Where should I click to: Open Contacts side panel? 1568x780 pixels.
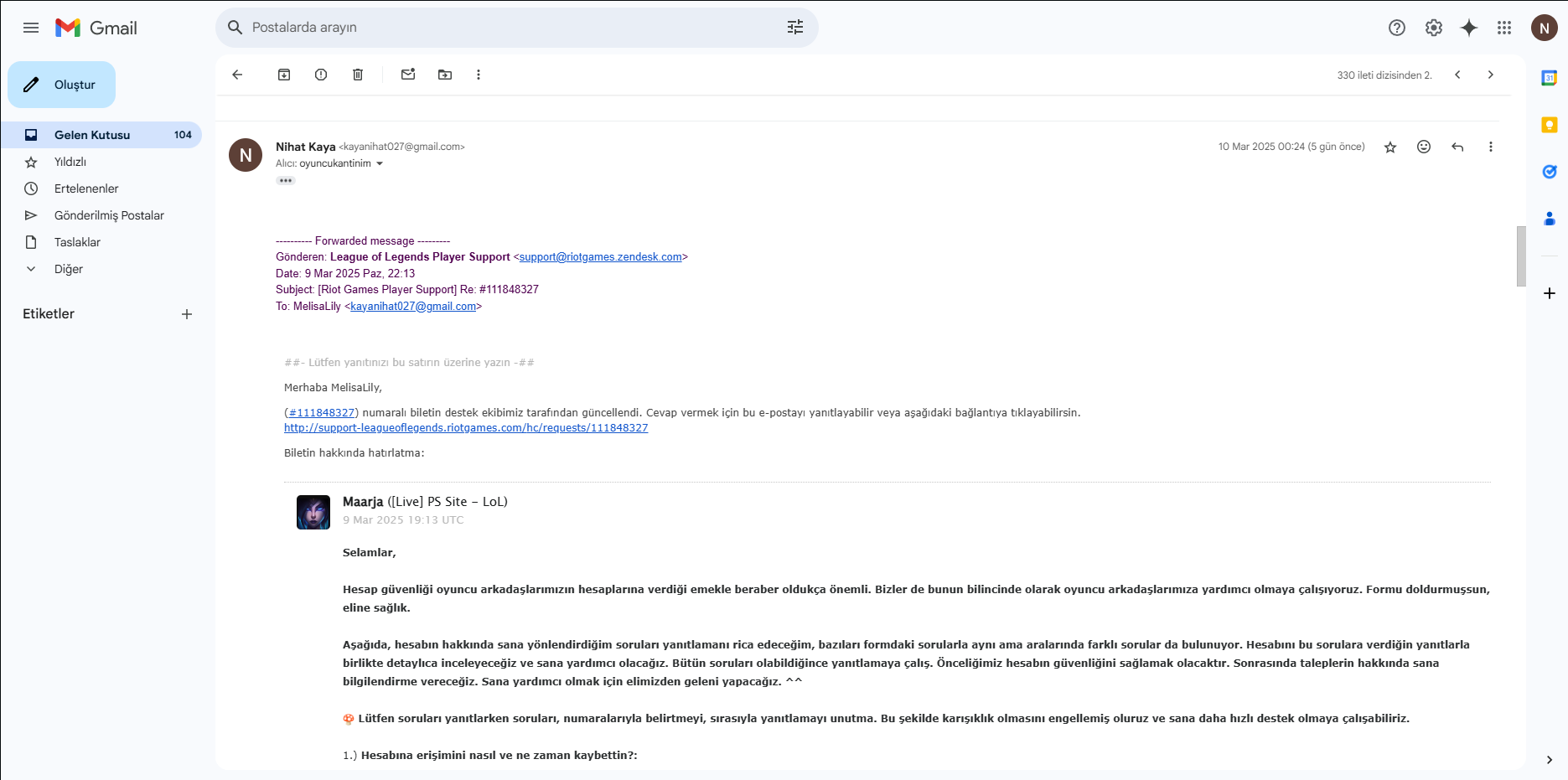pyautogui.click(x=1550, y=219)
